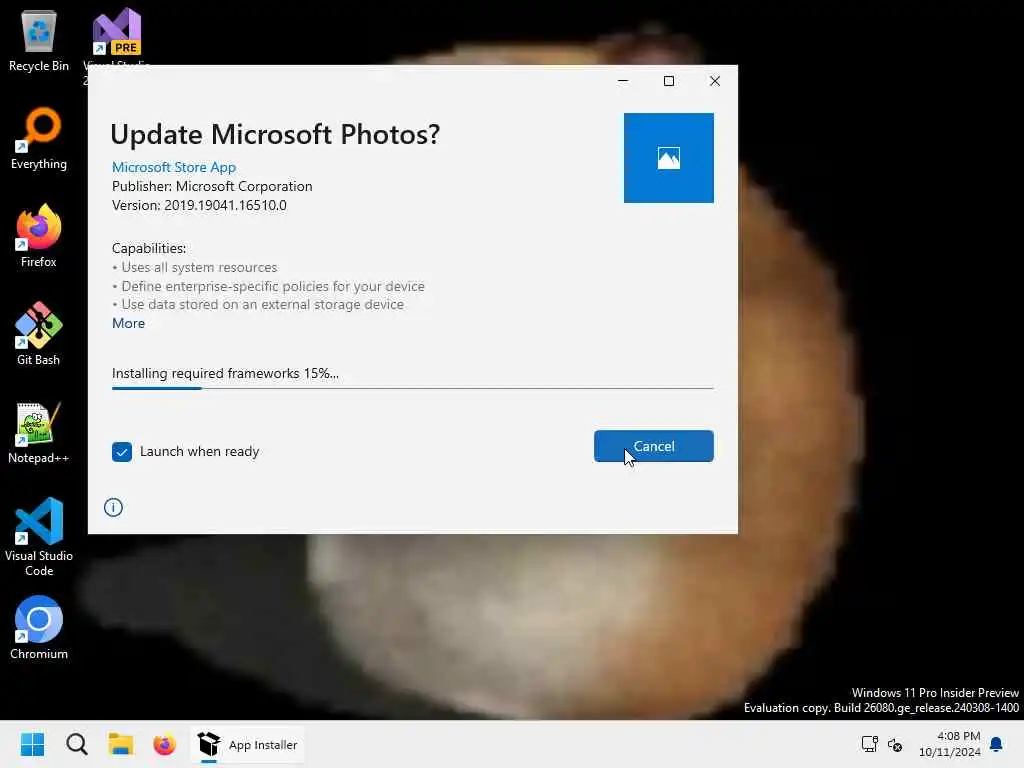
Task: Select the Recycle Bin desktop icon
Action: pos(39,42)
